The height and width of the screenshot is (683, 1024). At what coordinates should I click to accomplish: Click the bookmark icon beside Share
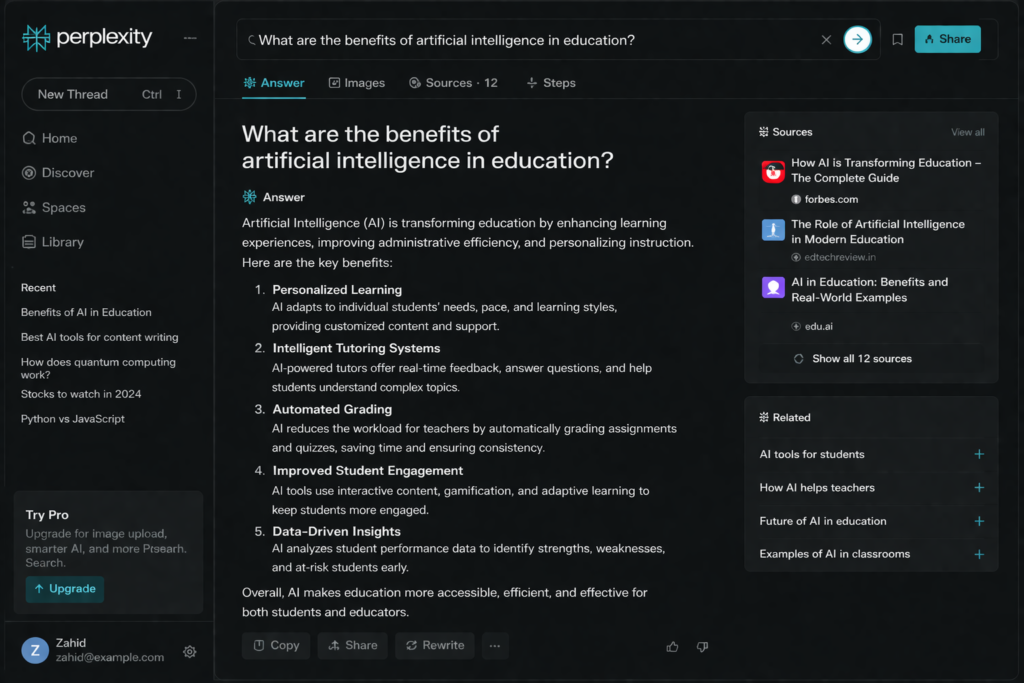(897, 40)
